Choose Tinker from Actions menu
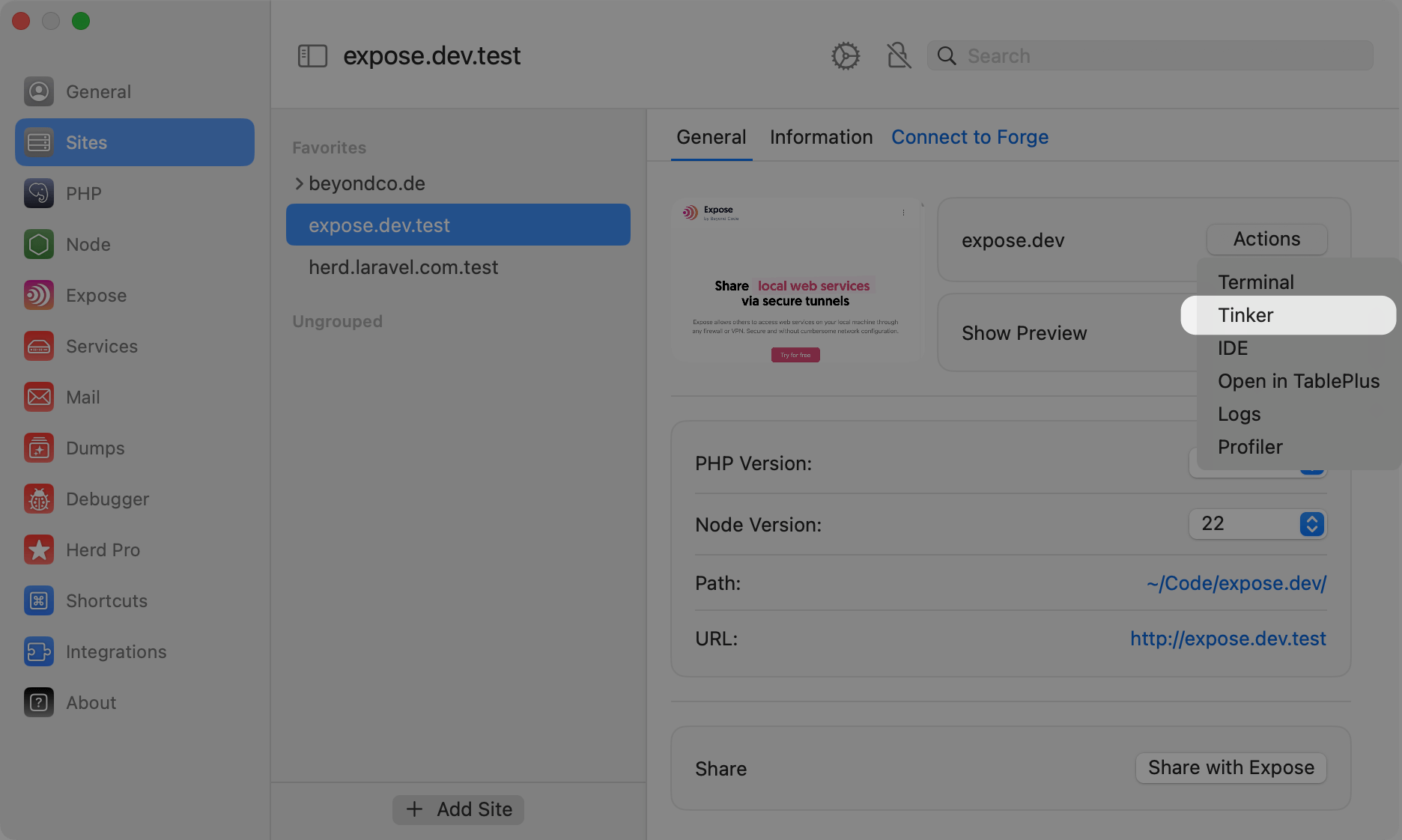1402x840 pixels. coord(1288,315)
